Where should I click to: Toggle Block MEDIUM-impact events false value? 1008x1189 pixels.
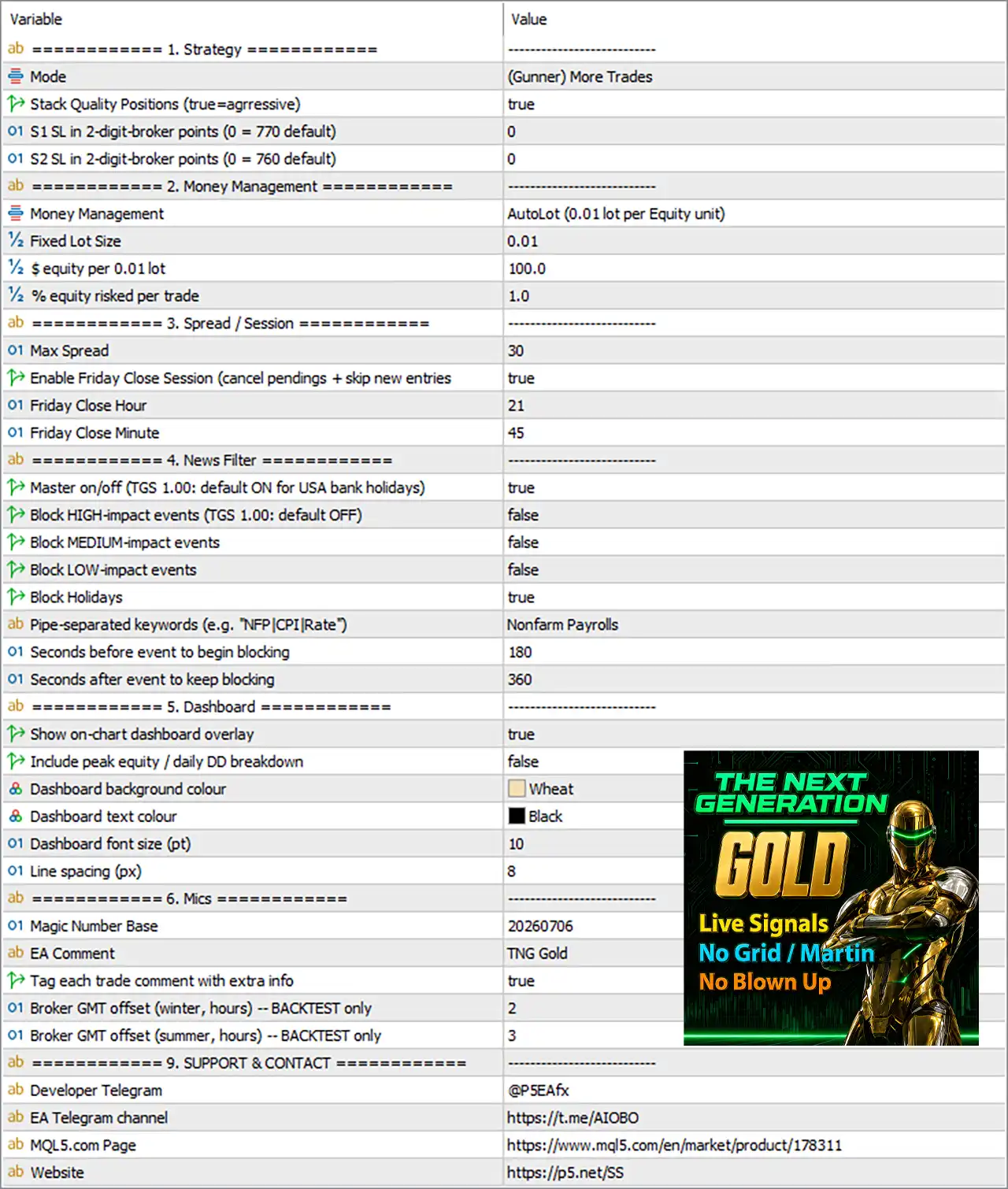pos(523,543)
